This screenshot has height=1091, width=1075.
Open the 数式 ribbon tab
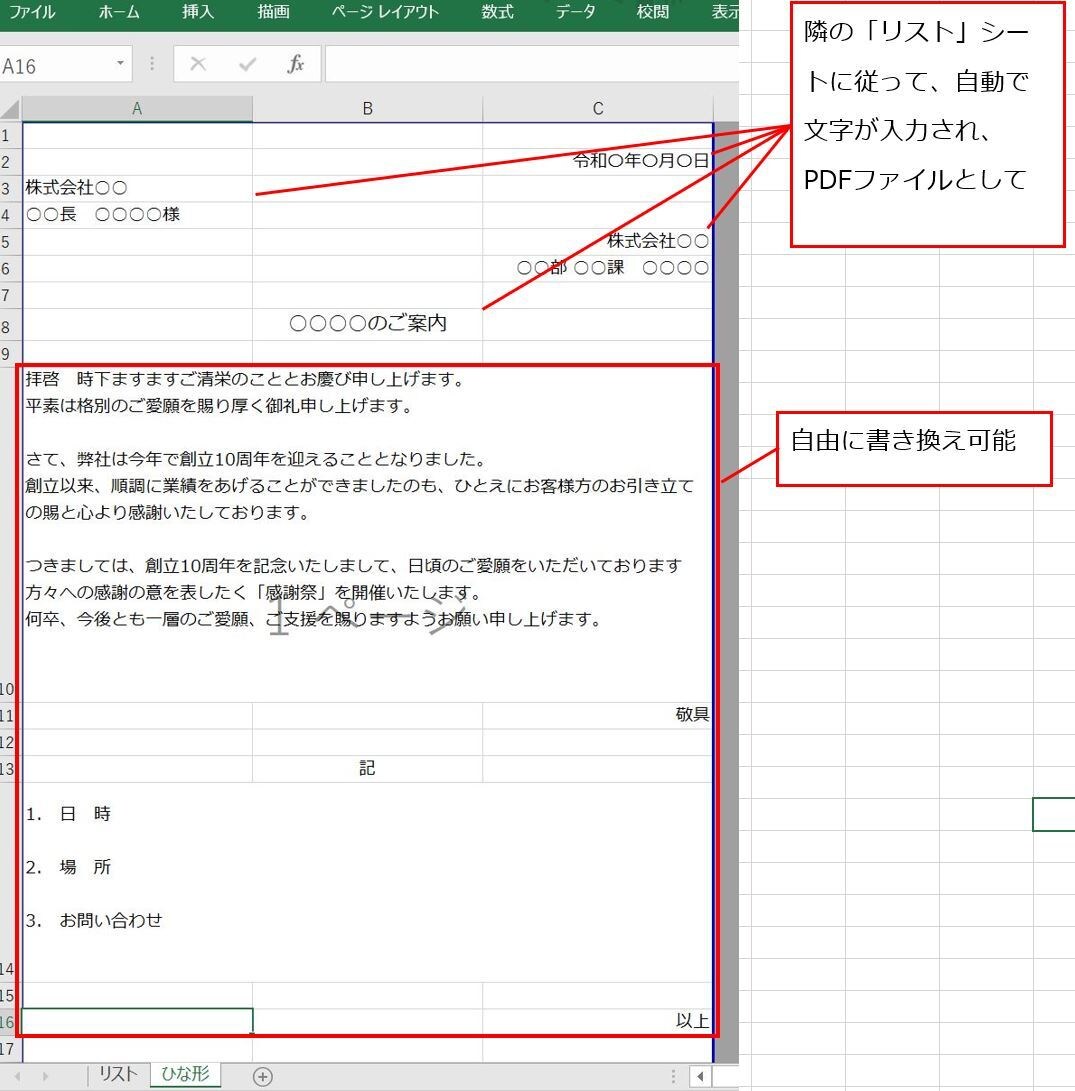coord(497,12)
